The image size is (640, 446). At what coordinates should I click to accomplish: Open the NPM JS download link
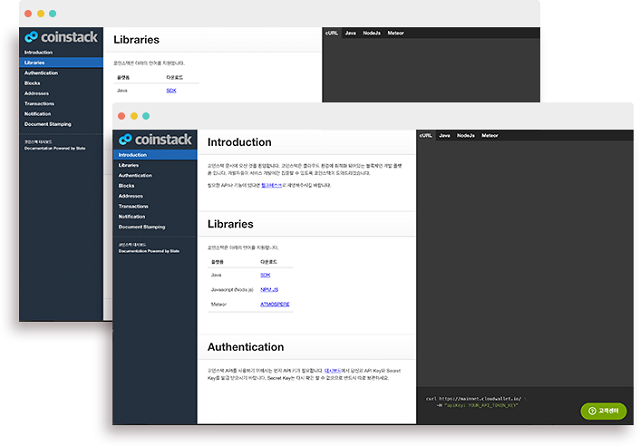pyautogui.click(x=269, y=290)
